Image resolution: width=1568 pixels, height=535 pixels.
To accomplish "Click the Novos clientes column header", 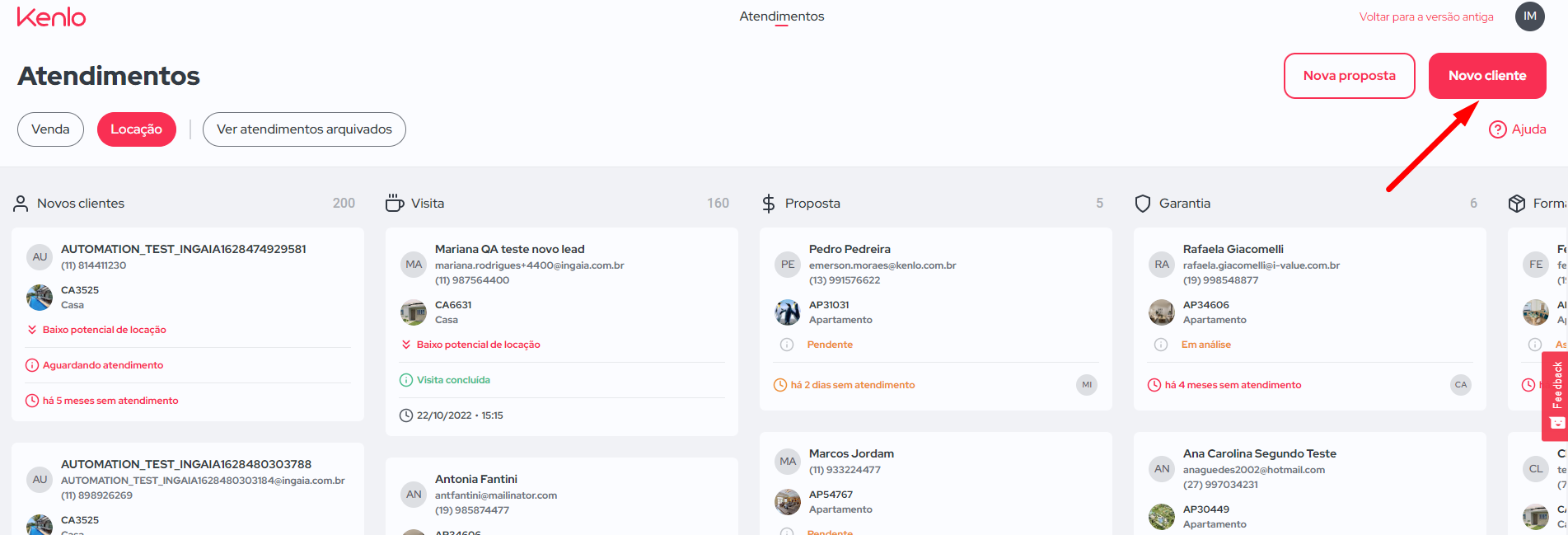I will click(x=81, y=204).
